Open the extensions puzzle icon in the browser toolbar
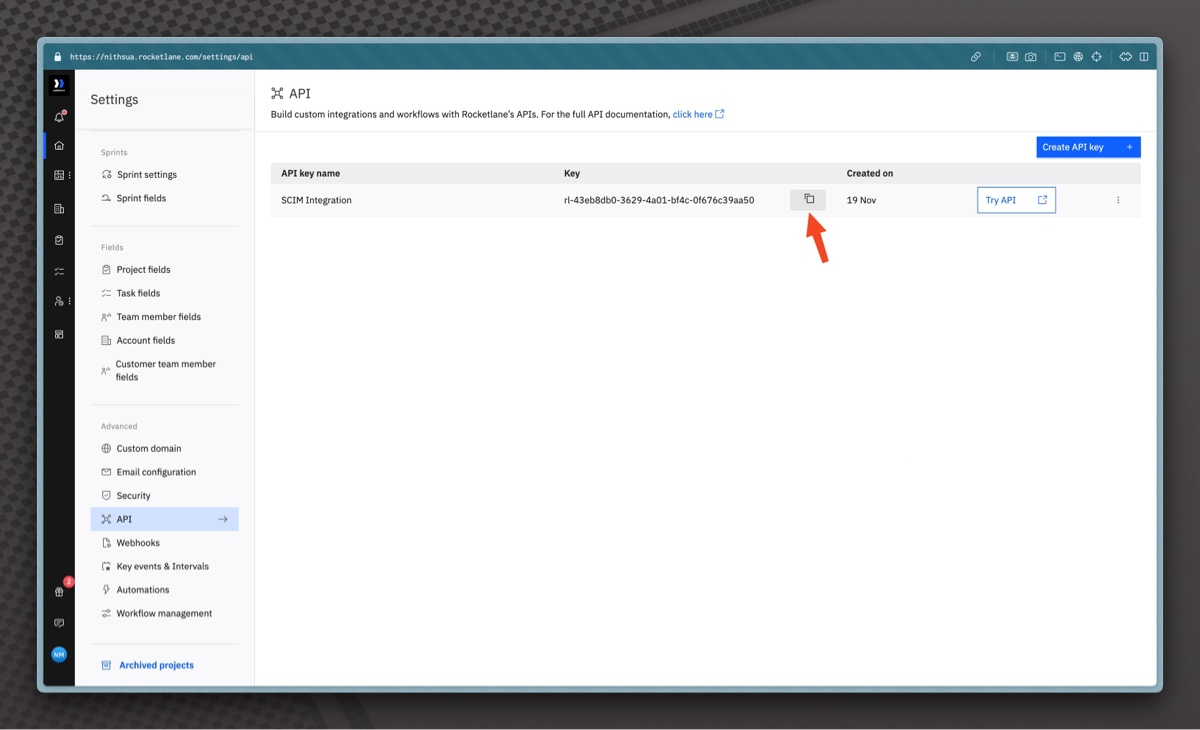This screenshot has width=1200, height=730. (1125, 57)
